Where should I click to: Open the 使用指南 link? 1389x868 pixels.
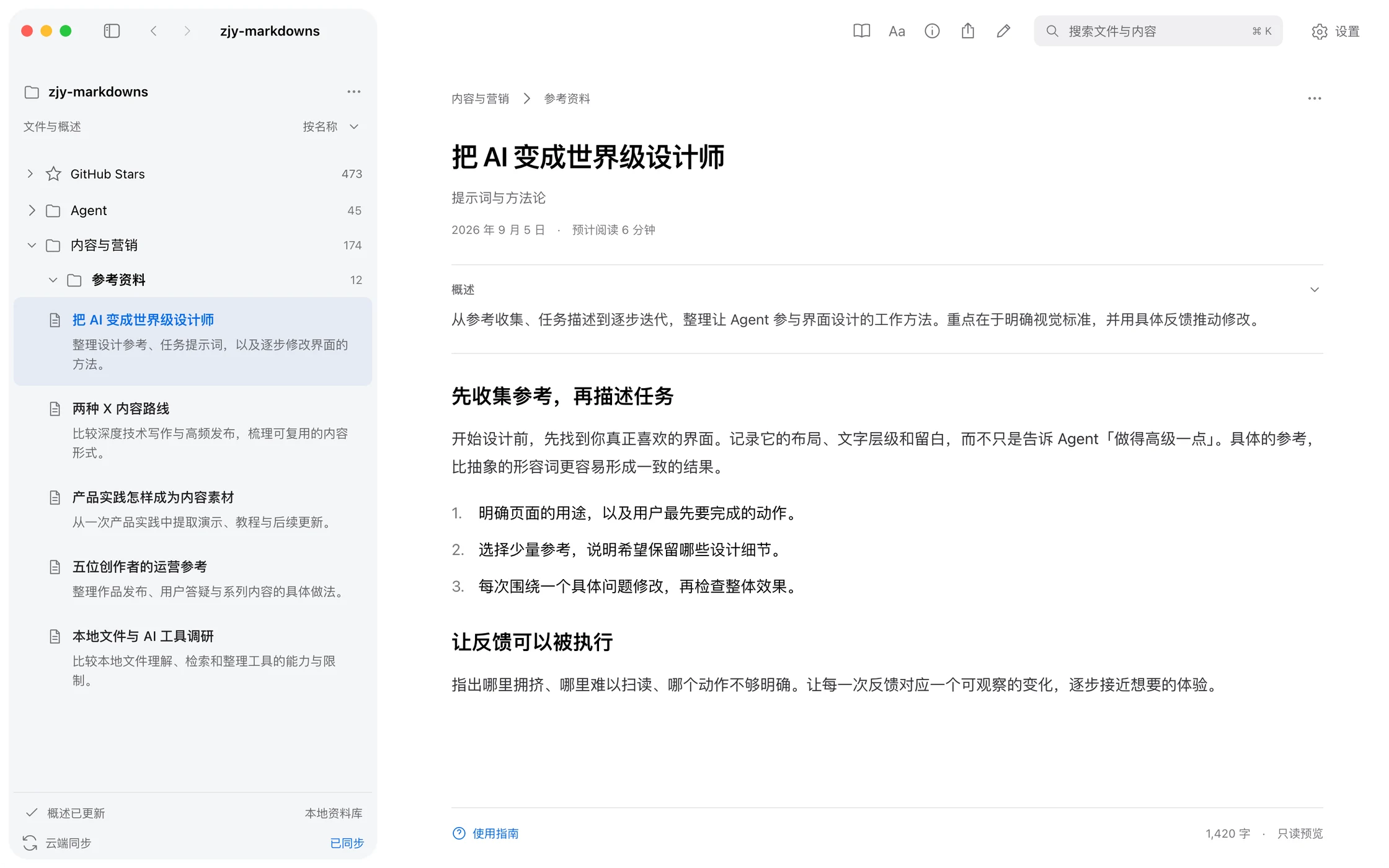click(x=495, y=833)
